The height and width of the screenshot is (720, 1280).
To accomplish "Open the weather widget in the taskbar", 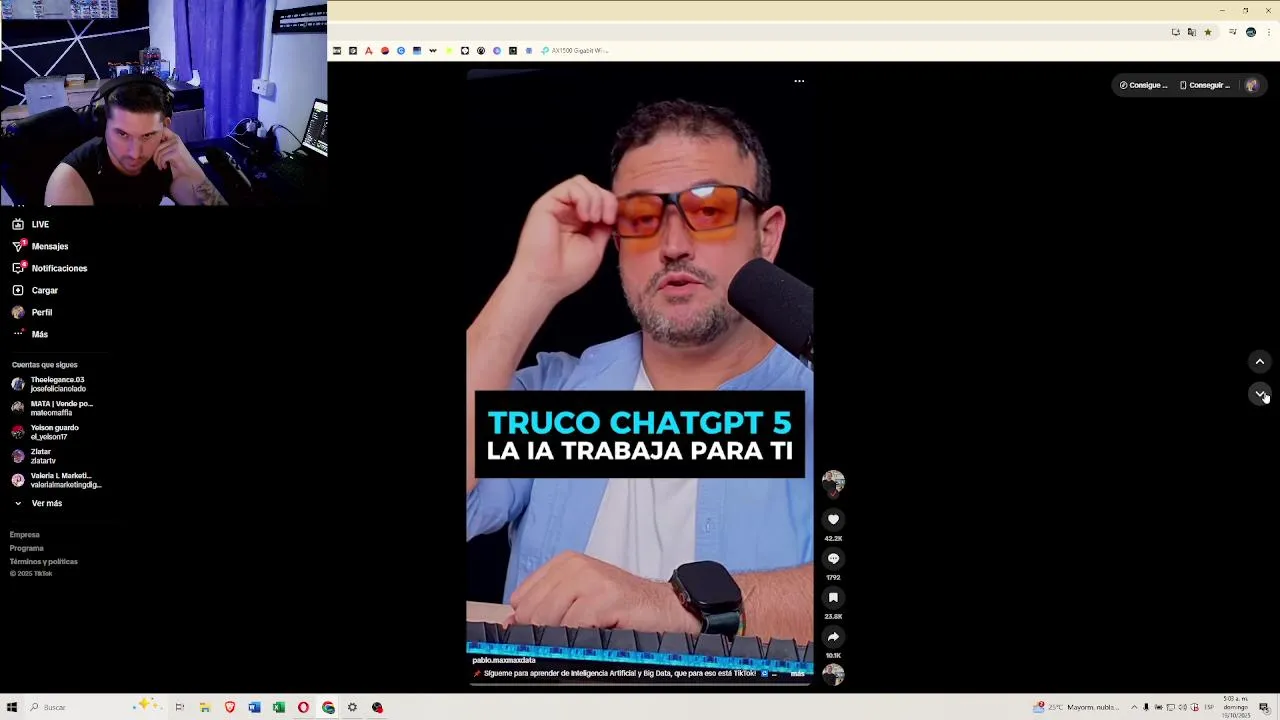I will pyautogui.click(x=1076, y=707).
